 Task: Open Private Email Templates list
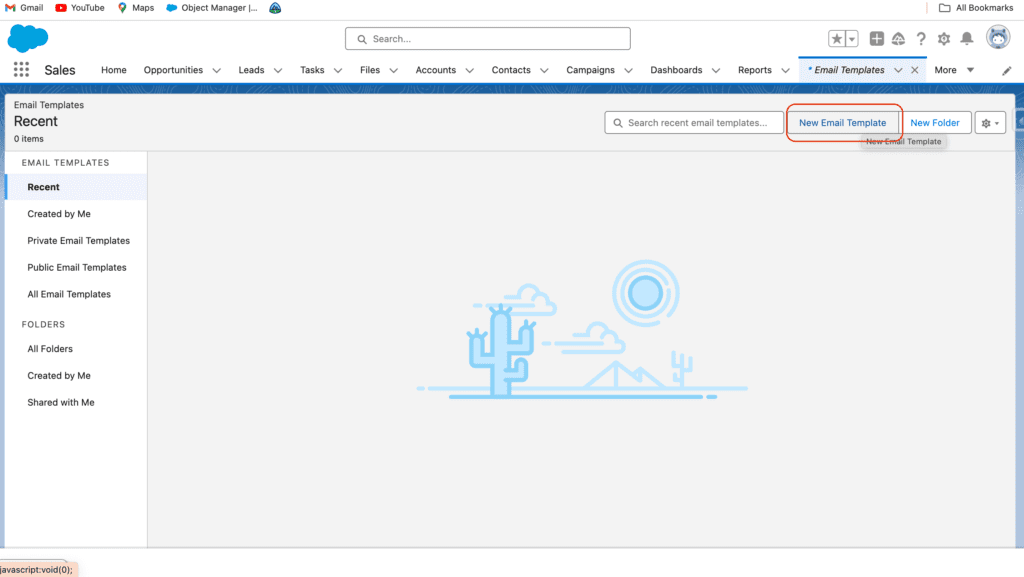(x=76, y=240)
